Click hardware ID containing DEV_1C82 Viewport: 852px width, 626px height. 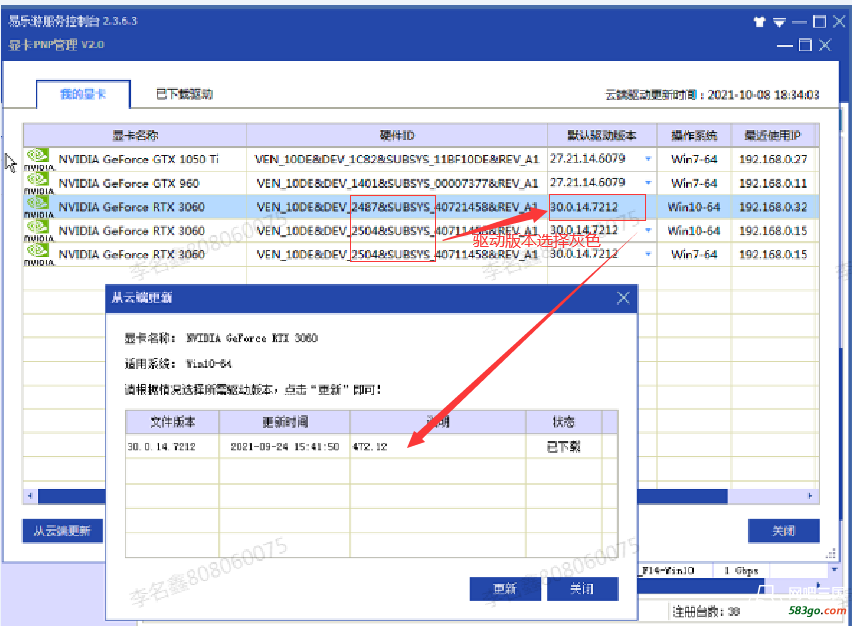tap(397, 159)
